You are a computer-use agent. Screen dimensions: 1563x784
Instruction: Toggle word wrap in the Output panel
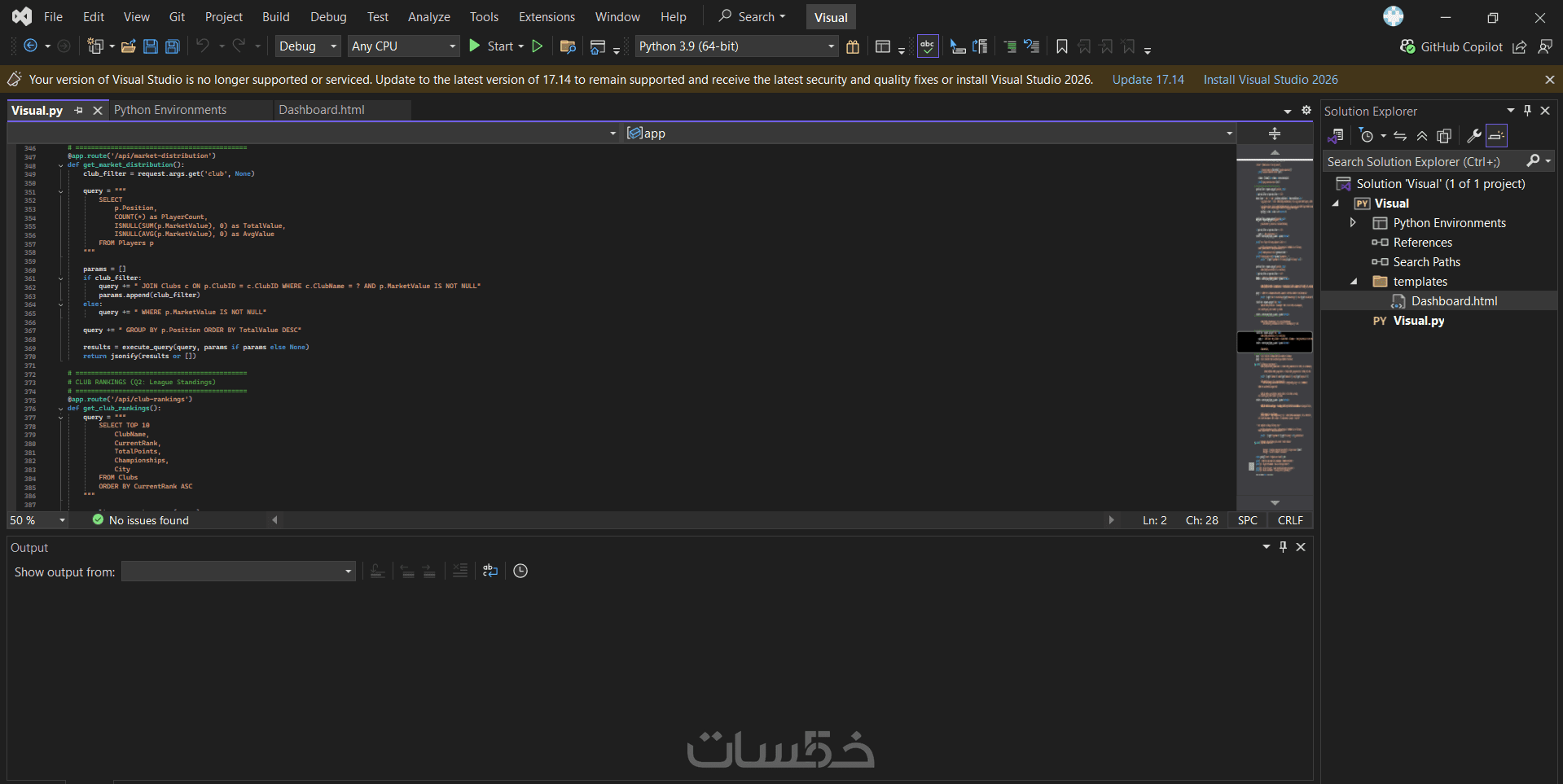point(490,572)
